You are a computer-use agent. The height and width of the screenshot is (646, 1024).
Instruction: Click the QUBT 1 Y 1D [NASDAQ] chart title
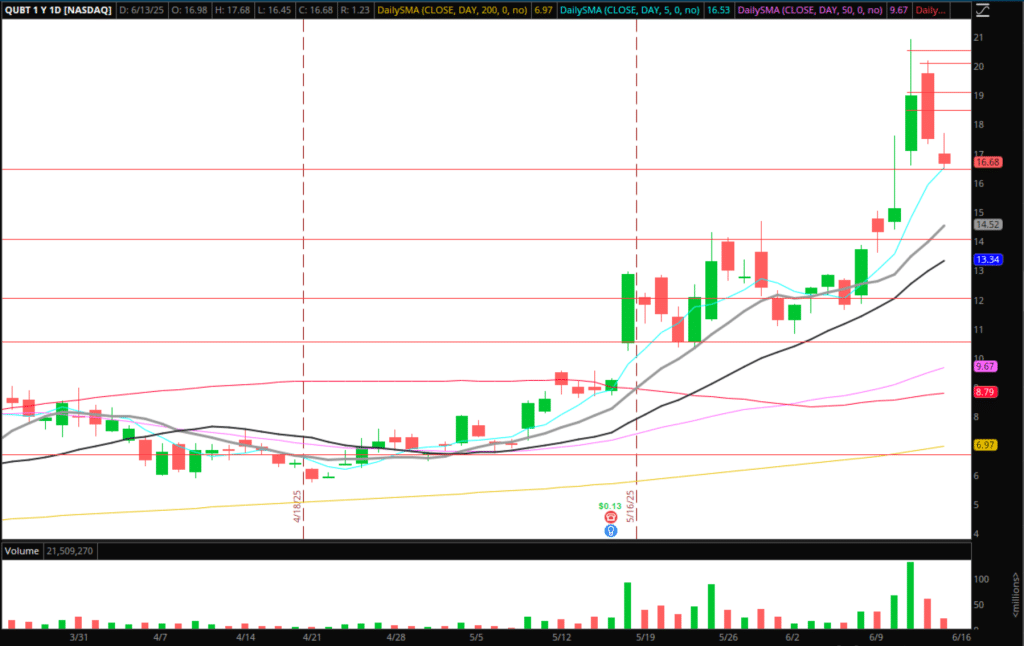[58, 10]
